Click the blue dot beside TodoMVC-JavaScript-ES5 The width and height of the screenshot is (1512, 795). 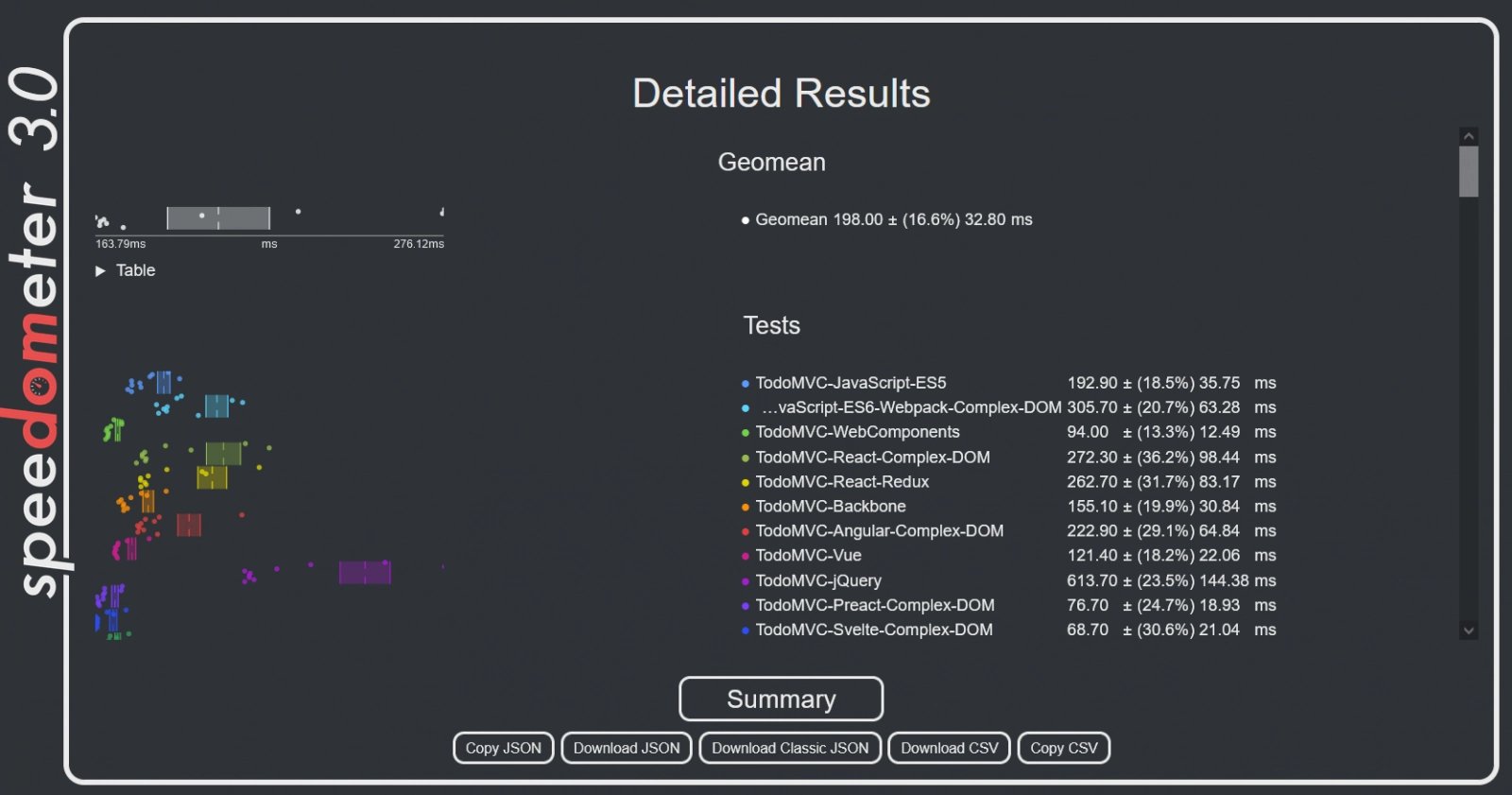tap(746, 384)
